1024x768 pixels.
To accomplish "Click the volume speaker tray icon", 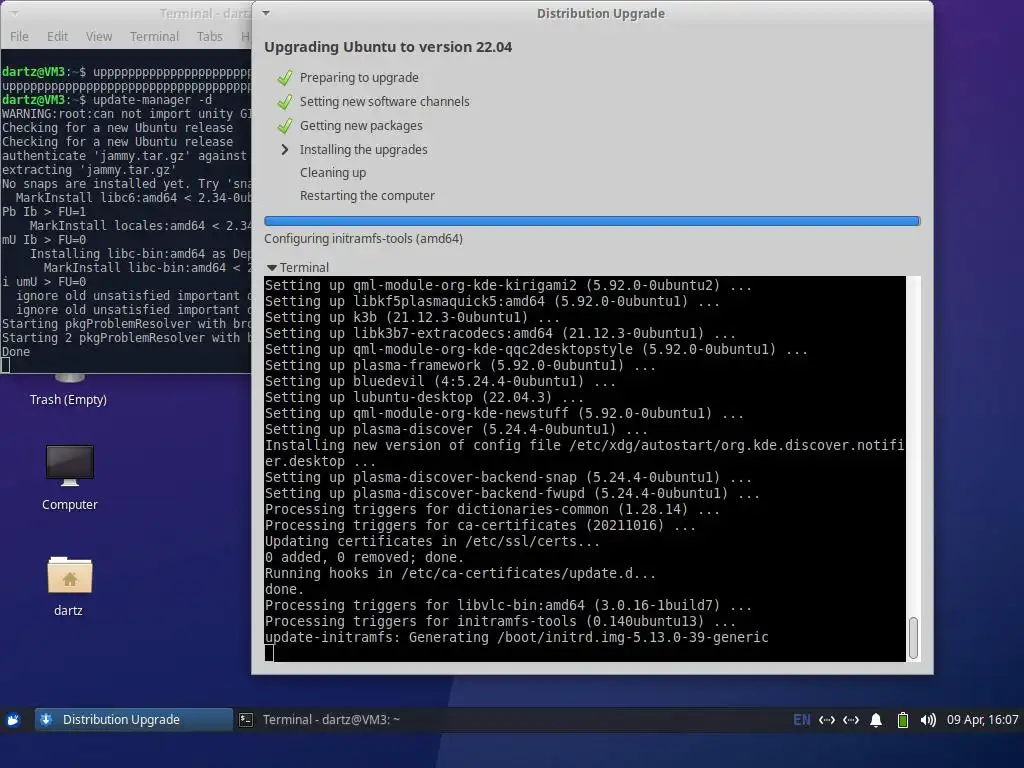I will click(x=927, y=720).
